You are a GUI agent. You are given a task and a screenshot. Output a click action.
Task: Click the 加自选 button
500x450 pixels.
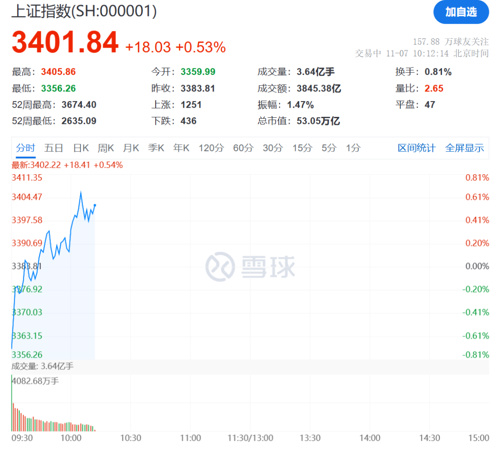[461, 12]
